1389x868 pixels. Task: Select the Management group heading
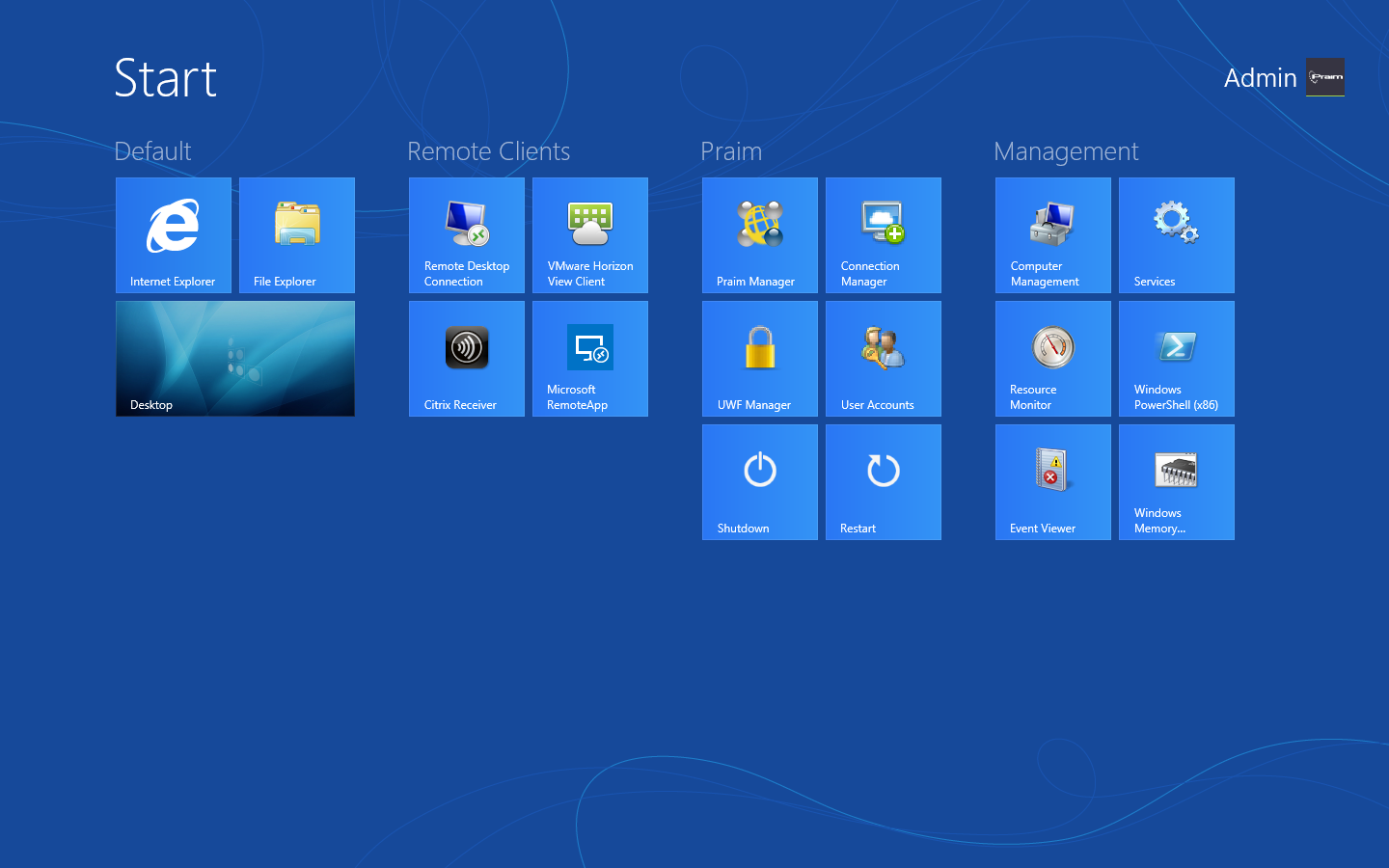click(x=1066, y=151)
